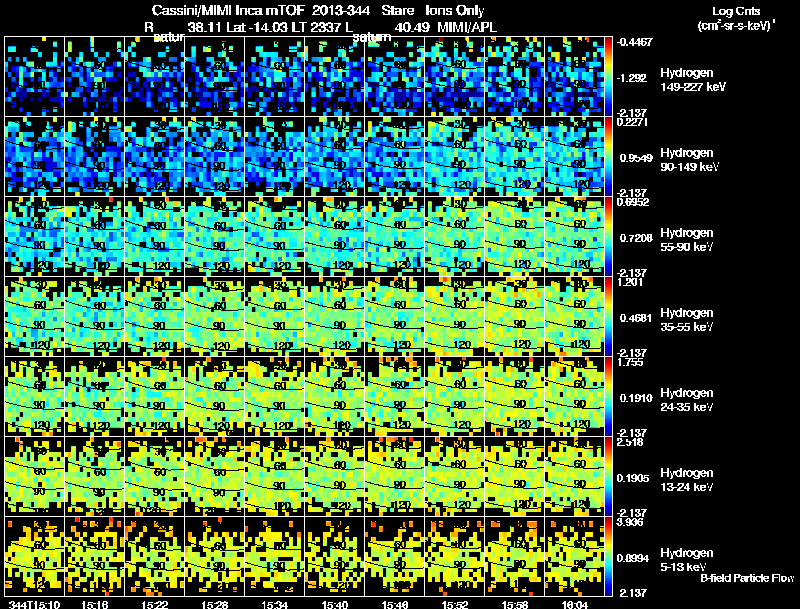This screenshot has height=609, width=800.
Task: Click the color bar for the 55-90 keV row
Action: [x=608, y=237]
